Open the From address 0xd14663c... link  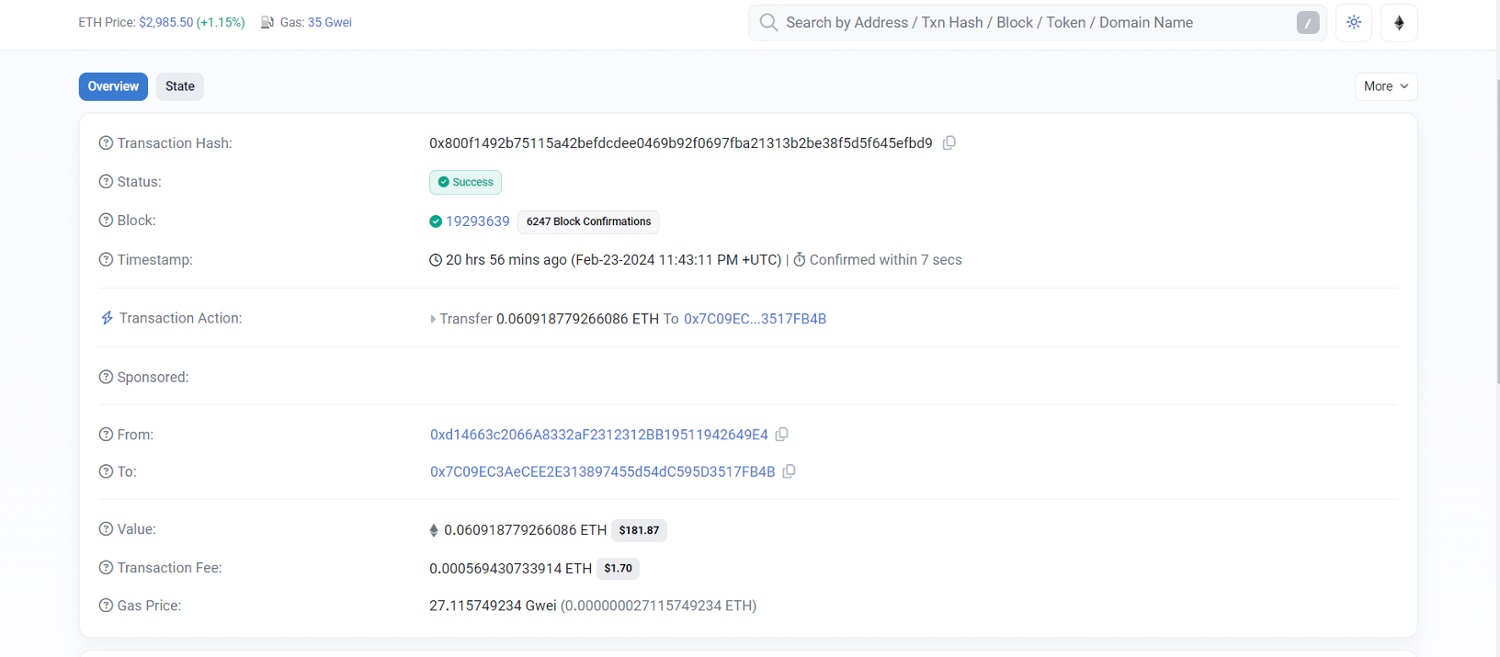pyautogui.click(x=599, y=434)
